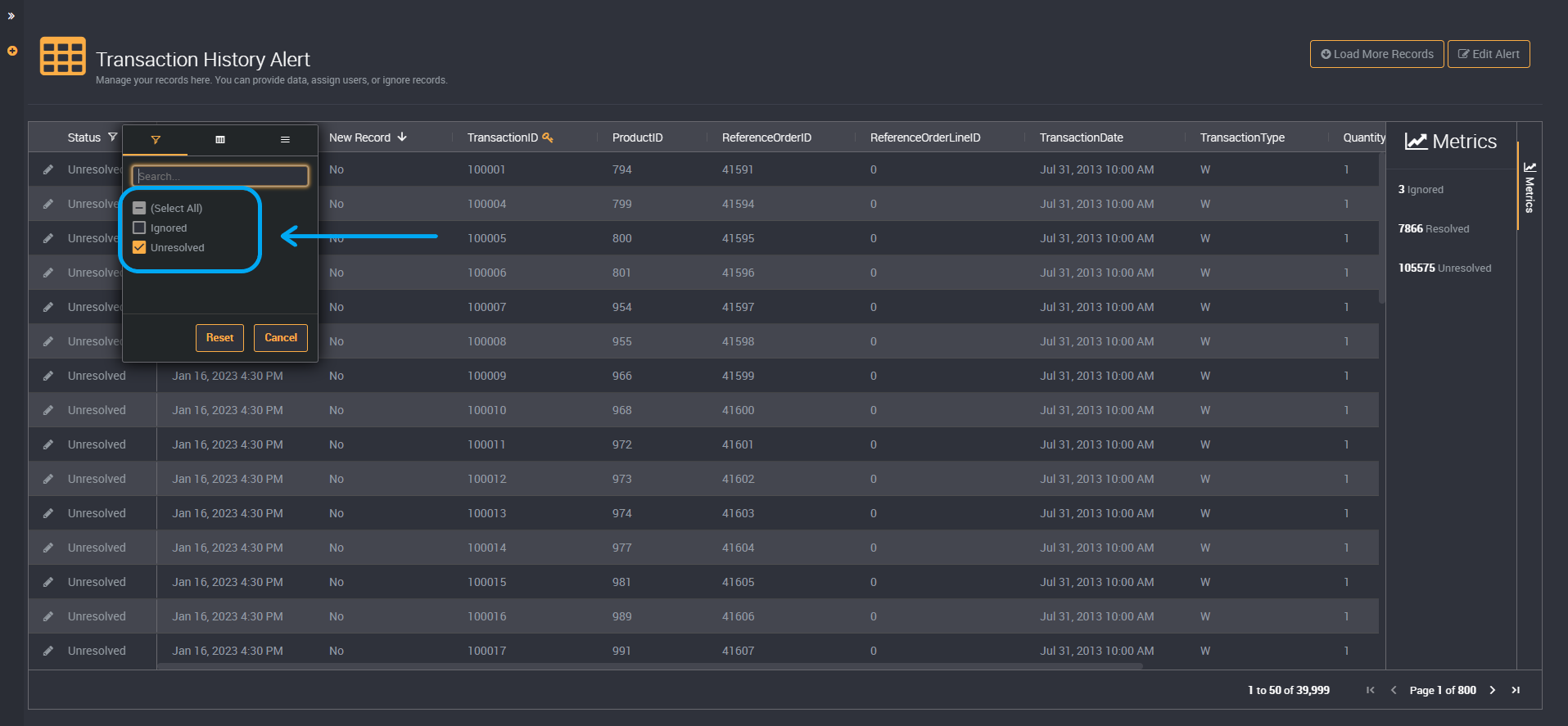This screenshot has height=726, width=1568.
Task: Click the Metrics chart icon heading
Action: pyautogui.click(x=1416, y=142)
